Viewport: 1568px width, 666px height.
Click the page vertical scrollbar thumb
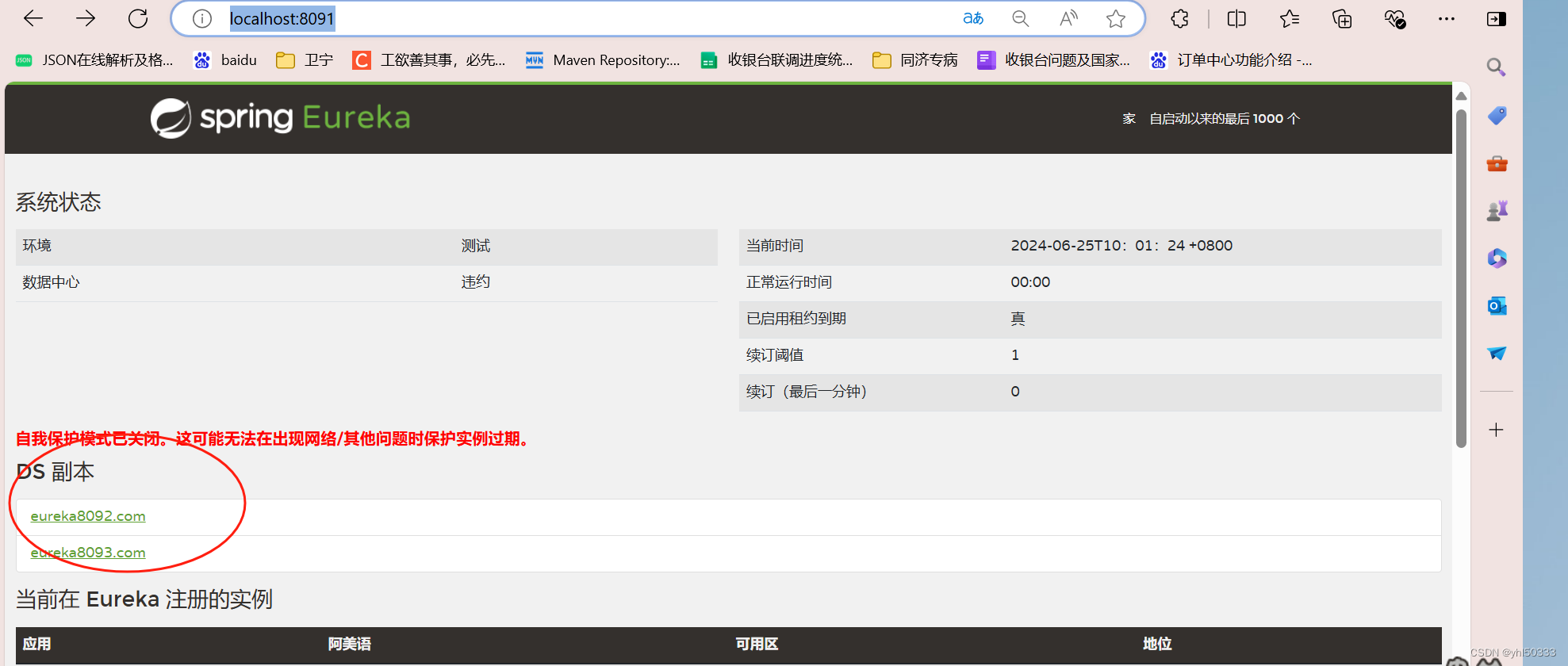tap(1461, 277)
